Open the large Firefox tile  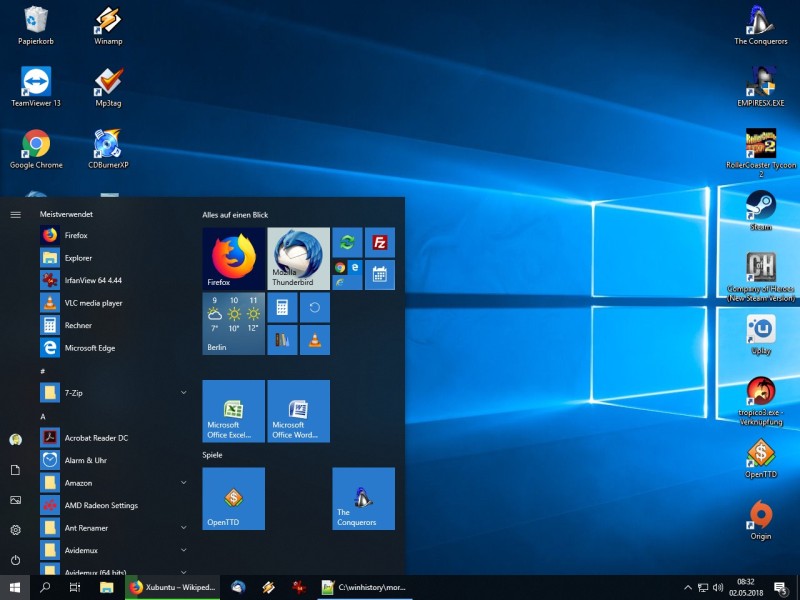click(234, 259)
